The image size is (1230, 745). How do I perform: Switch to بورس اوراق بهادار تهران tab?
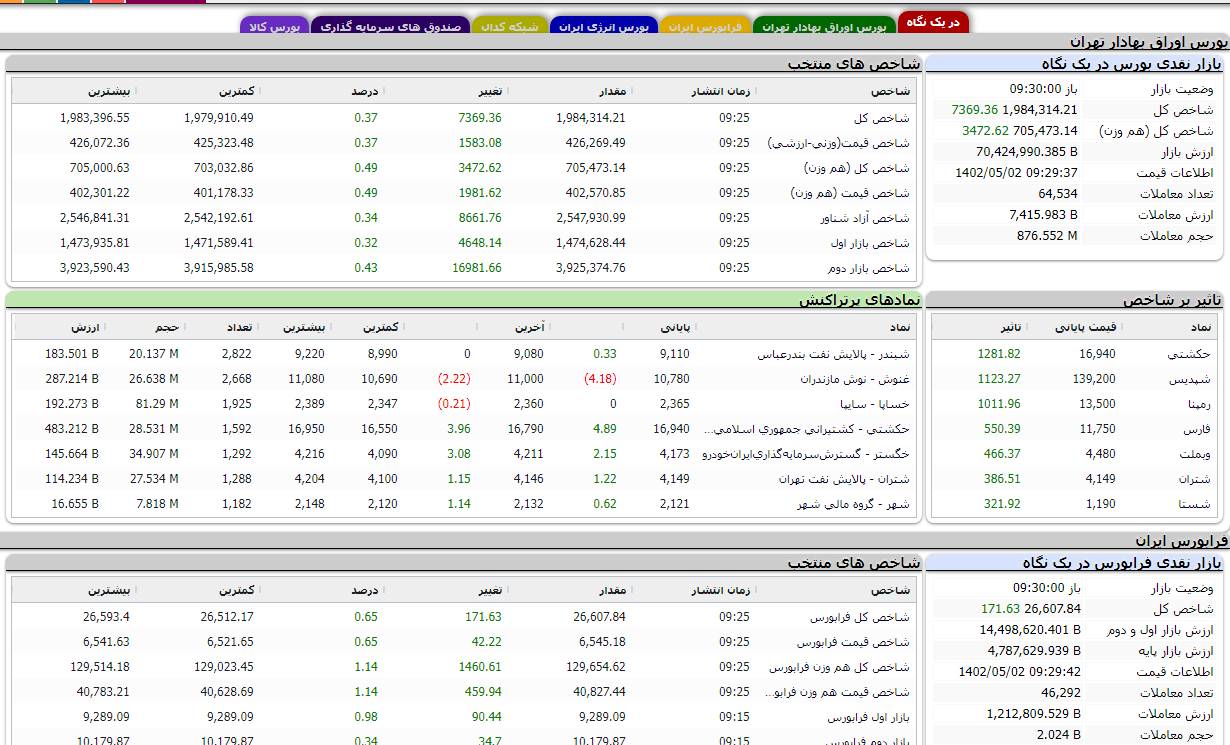[x=824, y=26]
